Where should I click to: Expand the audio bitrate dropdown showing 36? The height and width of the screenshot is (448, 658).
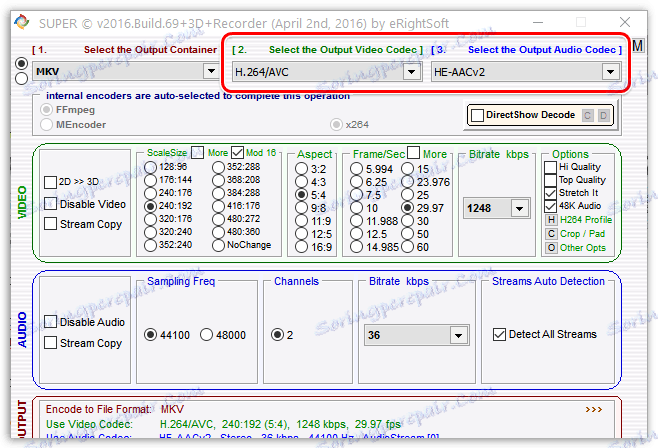tap(458, 335)
